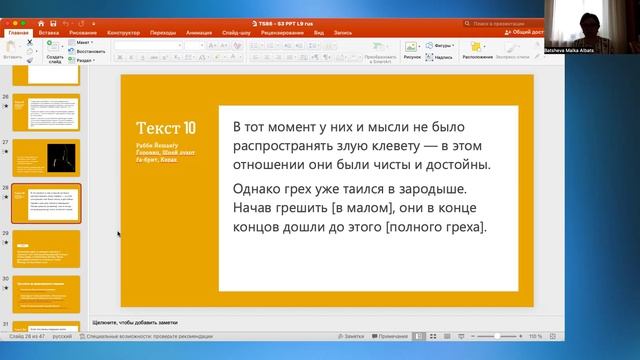Screen dimensions: 640x360
Task: Toggle bold formatting
Action: click(120, 58)
